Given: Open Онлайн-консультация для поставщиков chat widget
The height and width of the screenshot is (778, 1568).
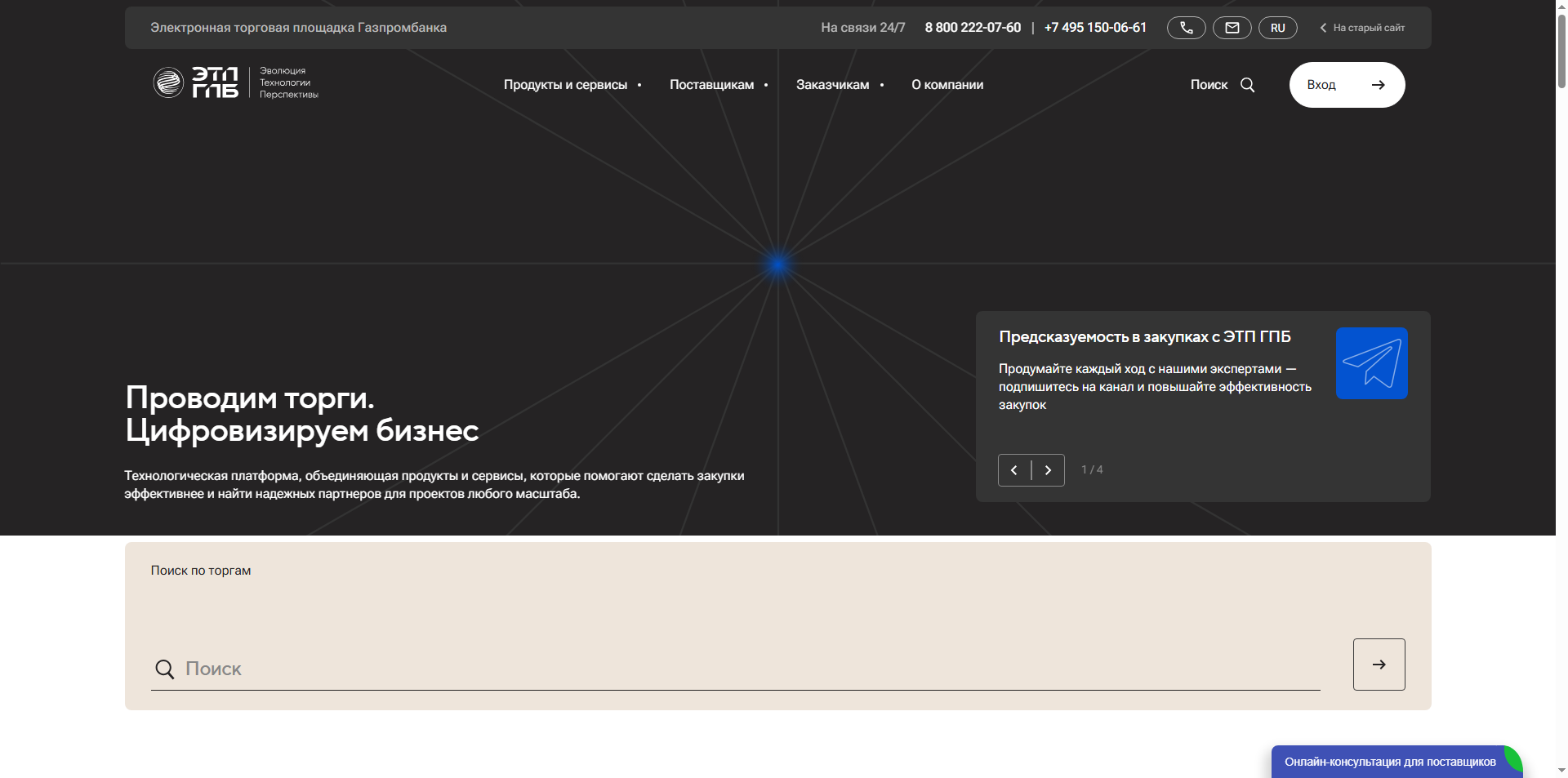Looking at the screenshot, I should (x=1396, y=762).
